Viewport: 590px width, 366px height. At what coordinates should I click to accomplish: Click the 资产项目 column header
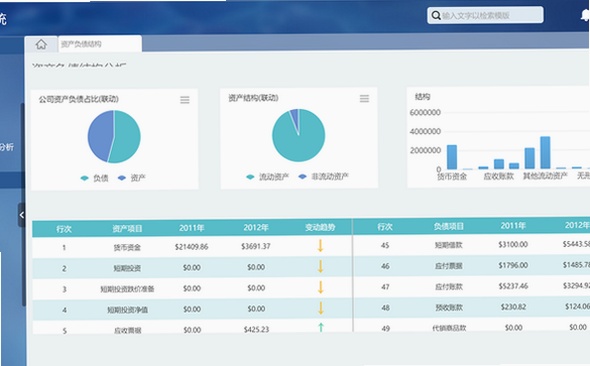click(x=127, y=229)
